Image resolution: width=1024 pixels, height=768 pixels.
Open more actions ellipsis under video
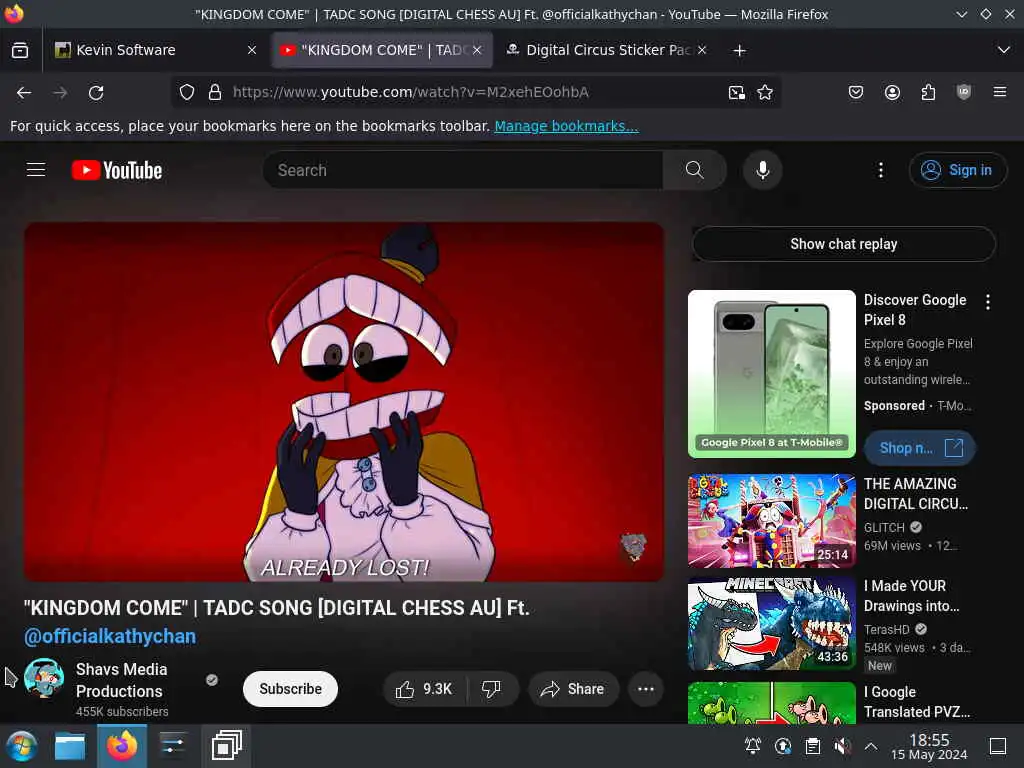(646, 689)
